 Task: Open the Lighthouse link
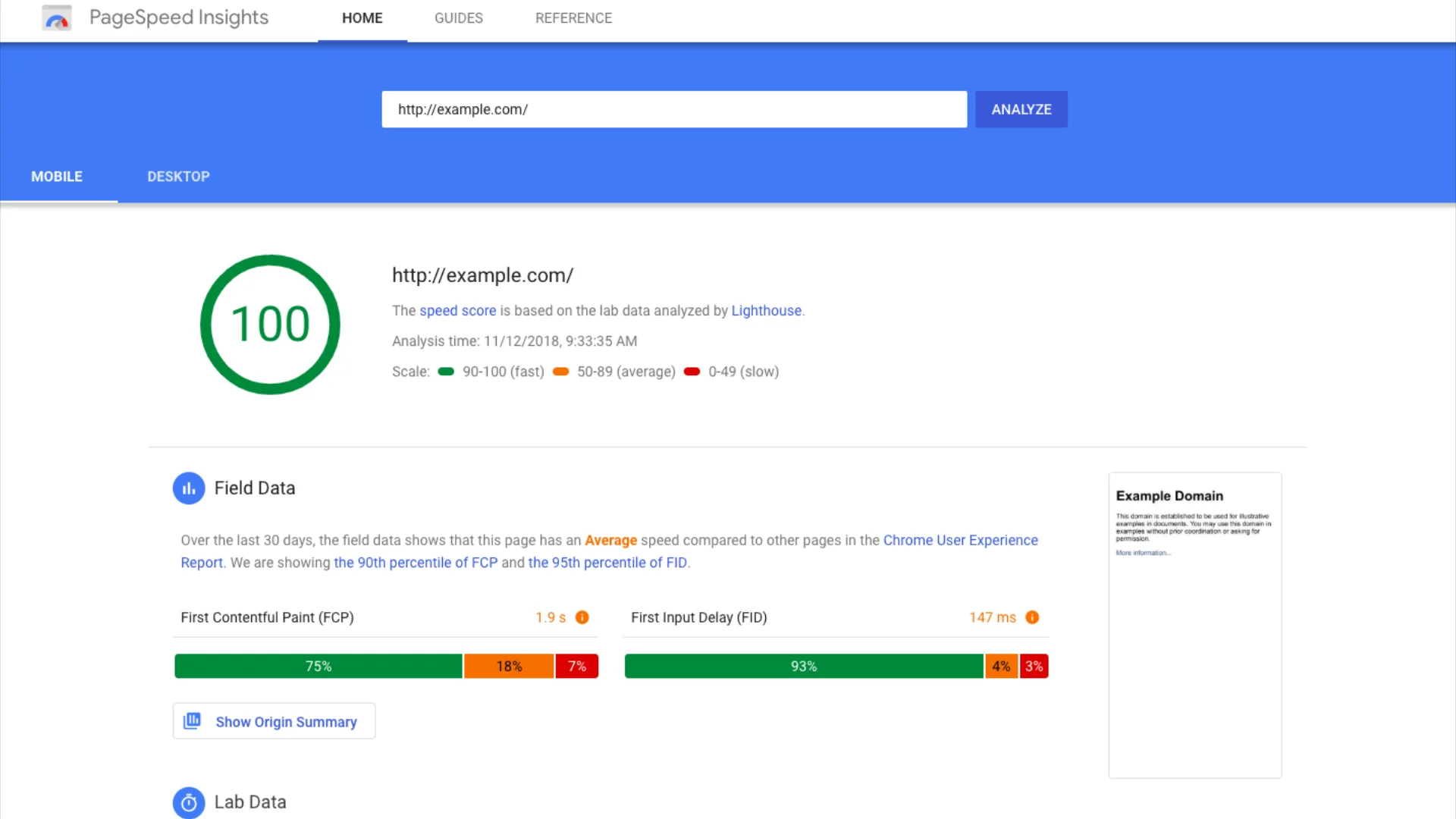click(x=766, y=310)
